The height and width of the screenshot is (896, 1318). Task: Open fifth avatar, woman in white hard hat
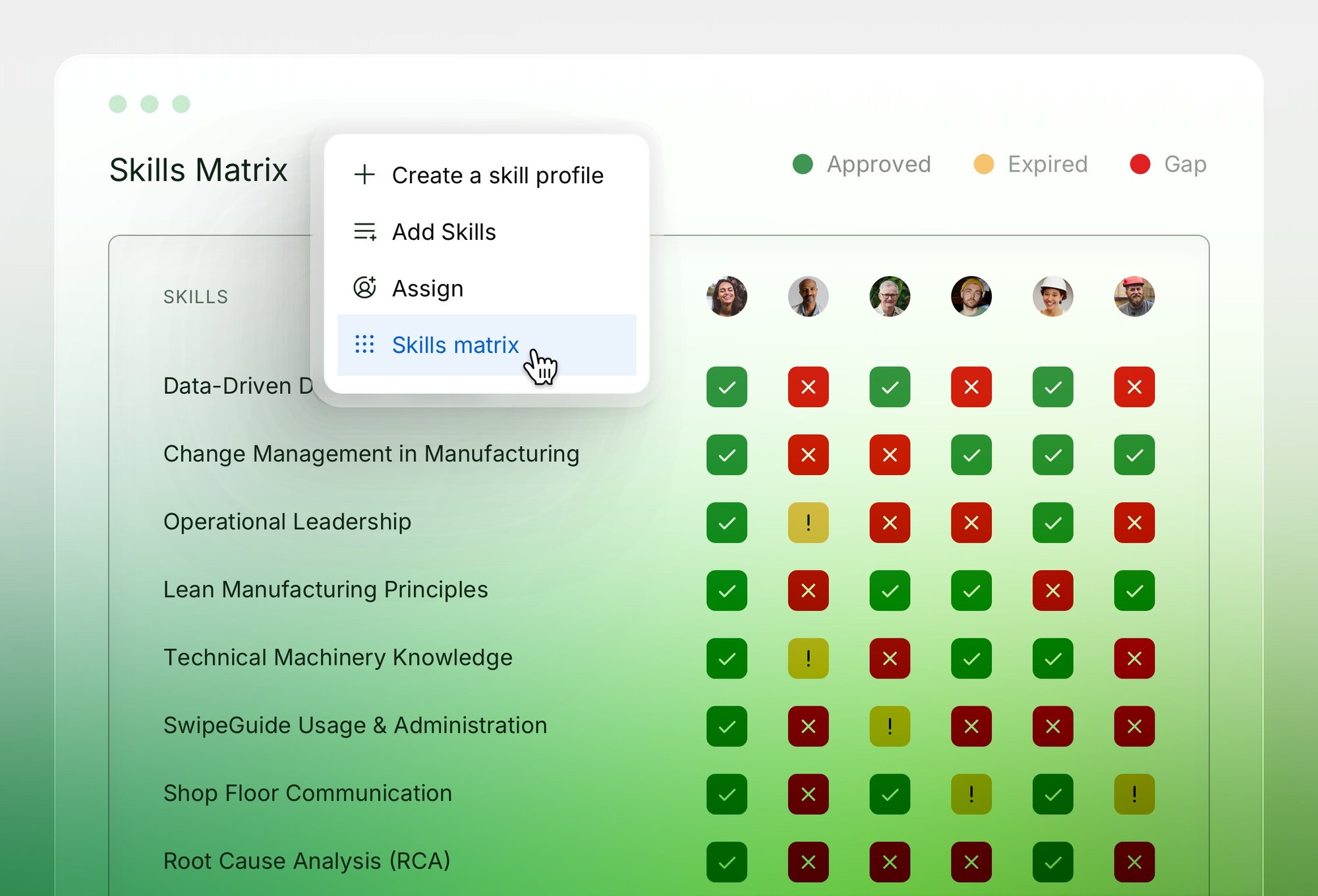coord(1053,296)
